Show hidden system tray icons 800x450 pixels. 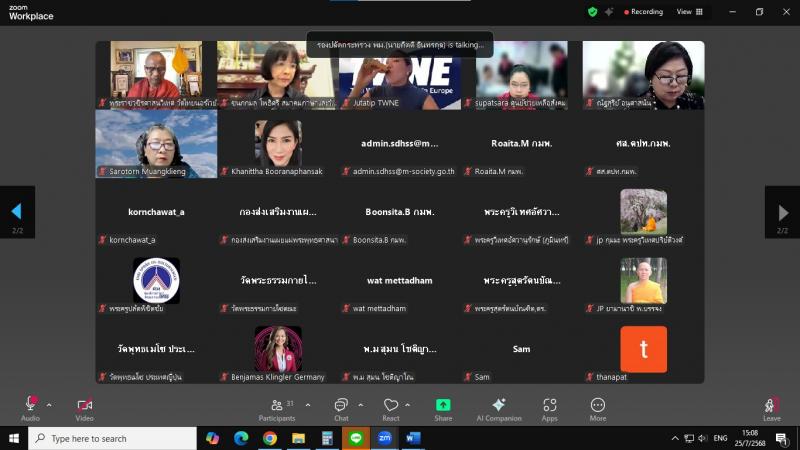pyautogui.click(x=674, y=438)
